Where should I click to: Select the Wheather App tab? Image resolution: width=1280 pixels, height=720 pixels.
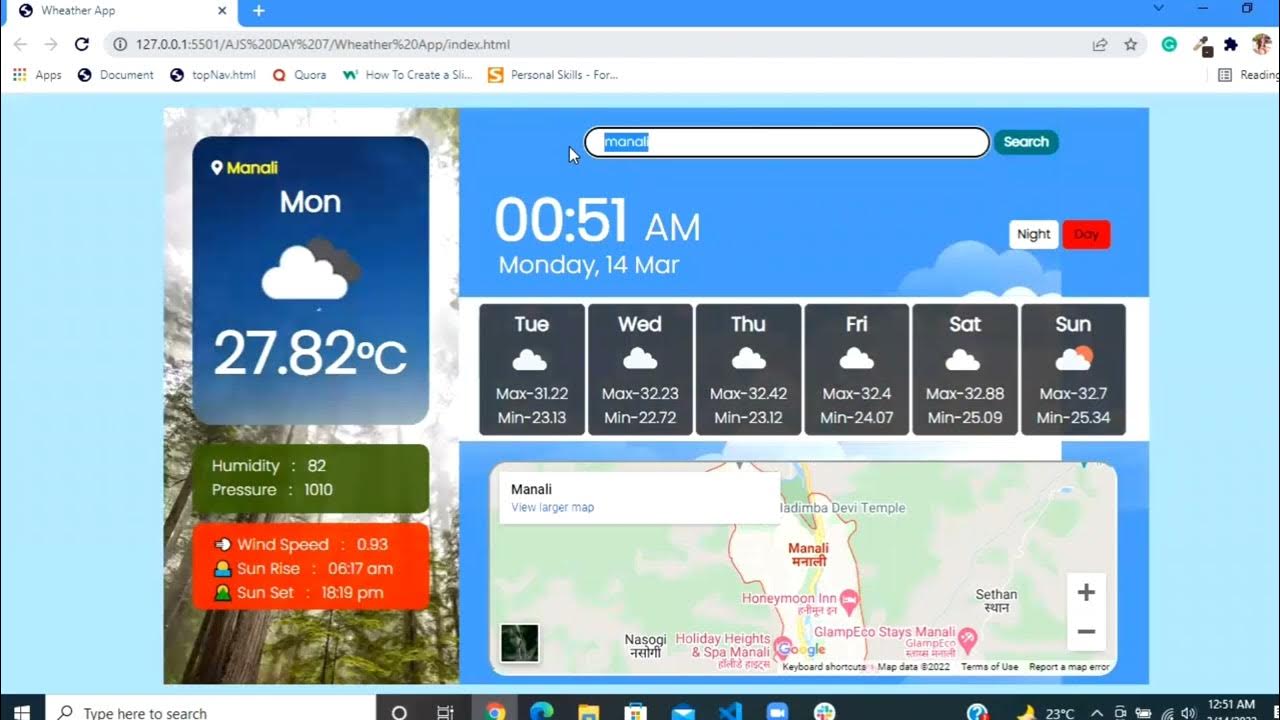[120, 12]
